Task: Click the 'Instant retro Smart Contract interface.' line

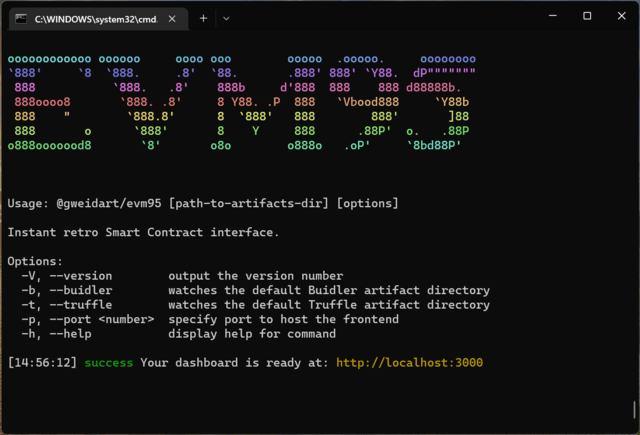Action: [143, 233]
